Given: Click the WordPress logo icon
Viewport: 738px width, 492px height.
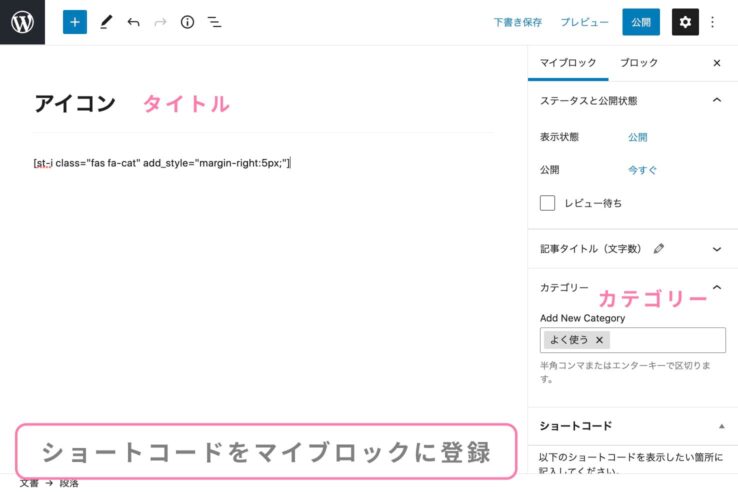Looking at the screenshot, I should tap(22, 22).
